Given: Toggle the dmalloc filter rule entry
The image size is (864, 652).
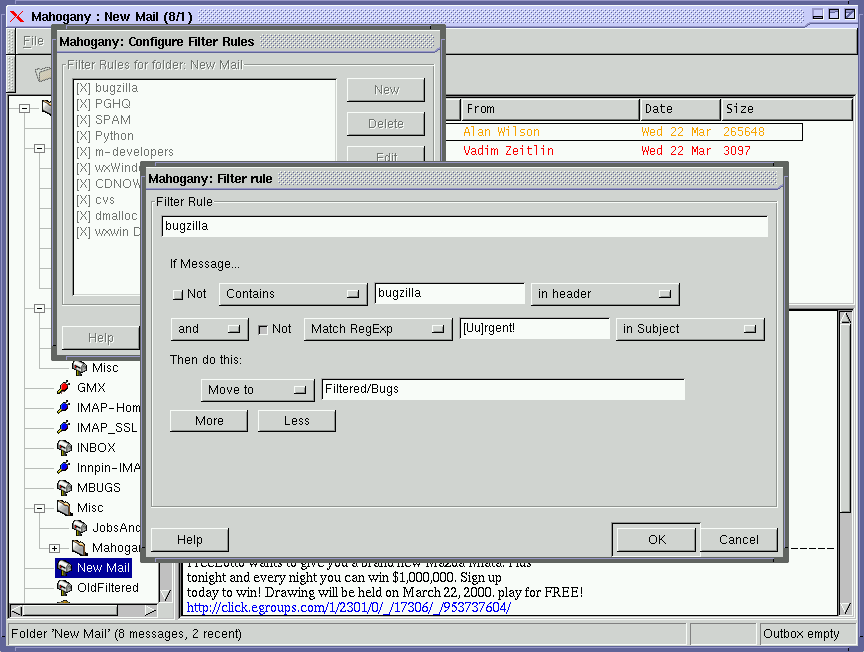Looking at the screenshot, I should pyautogui.click(x=107, y=215).
